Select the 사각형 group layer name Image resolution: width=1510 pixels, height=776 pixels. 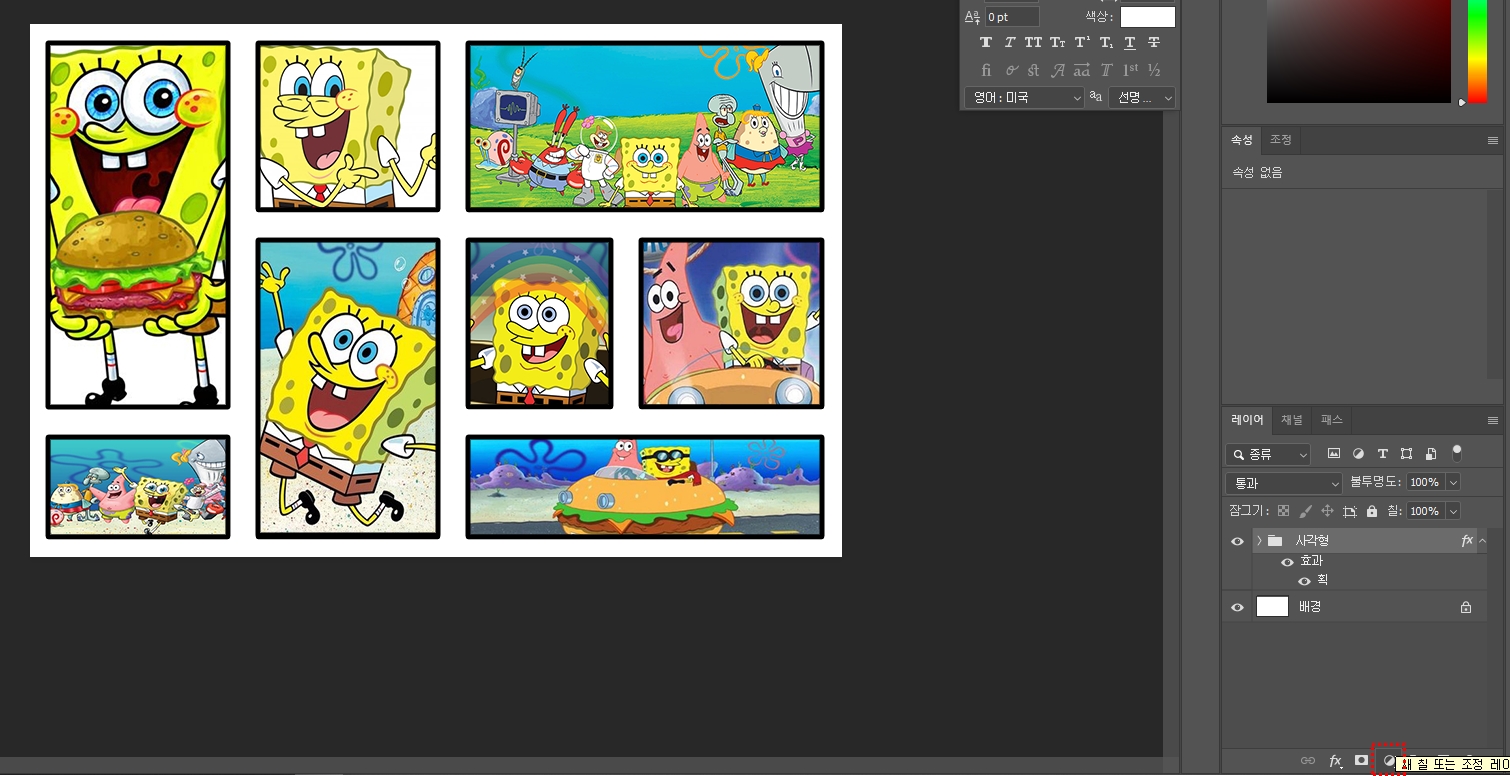click(1312, 541)
